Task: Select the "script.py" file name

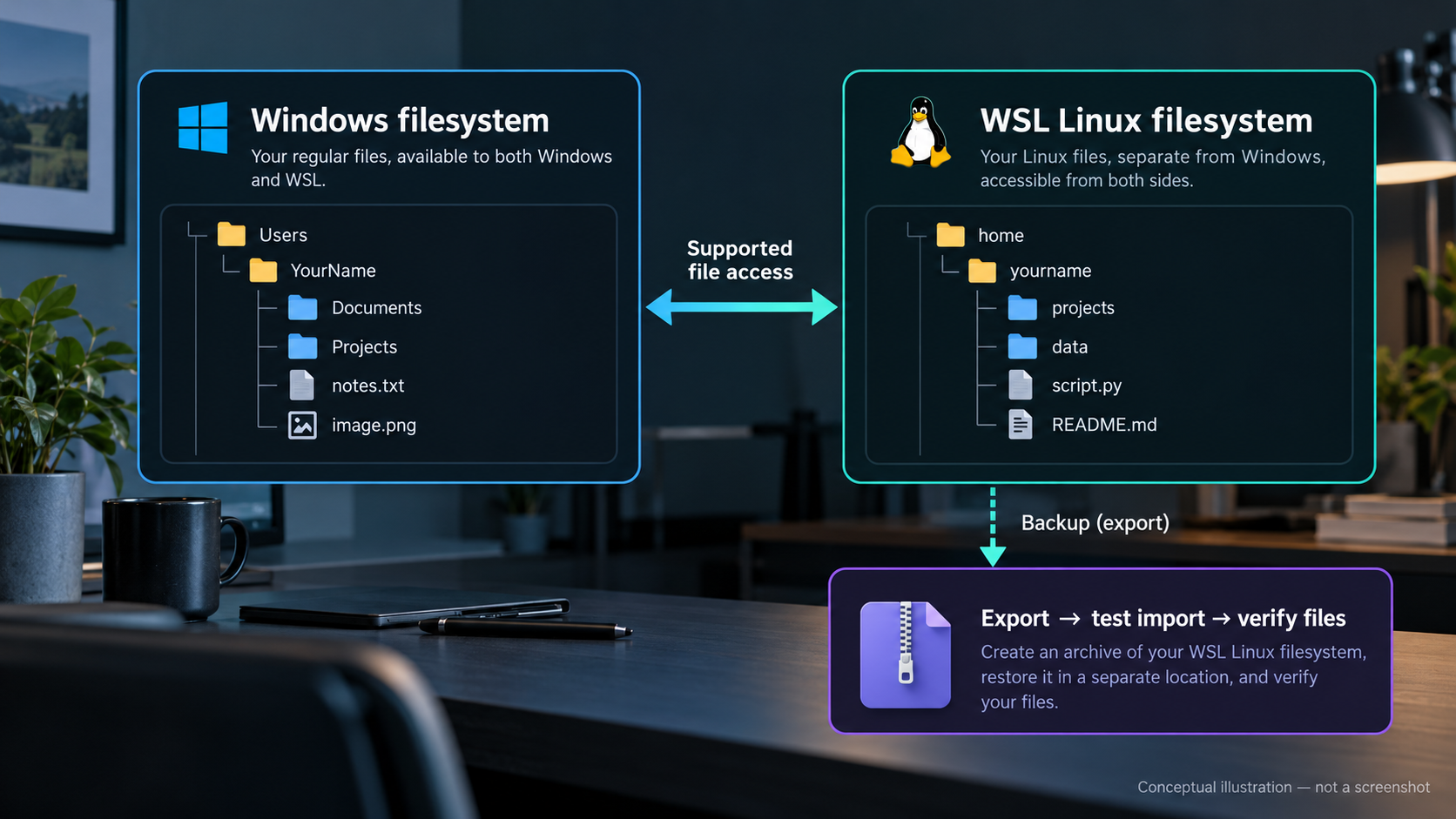Action: coord(1086,386)
